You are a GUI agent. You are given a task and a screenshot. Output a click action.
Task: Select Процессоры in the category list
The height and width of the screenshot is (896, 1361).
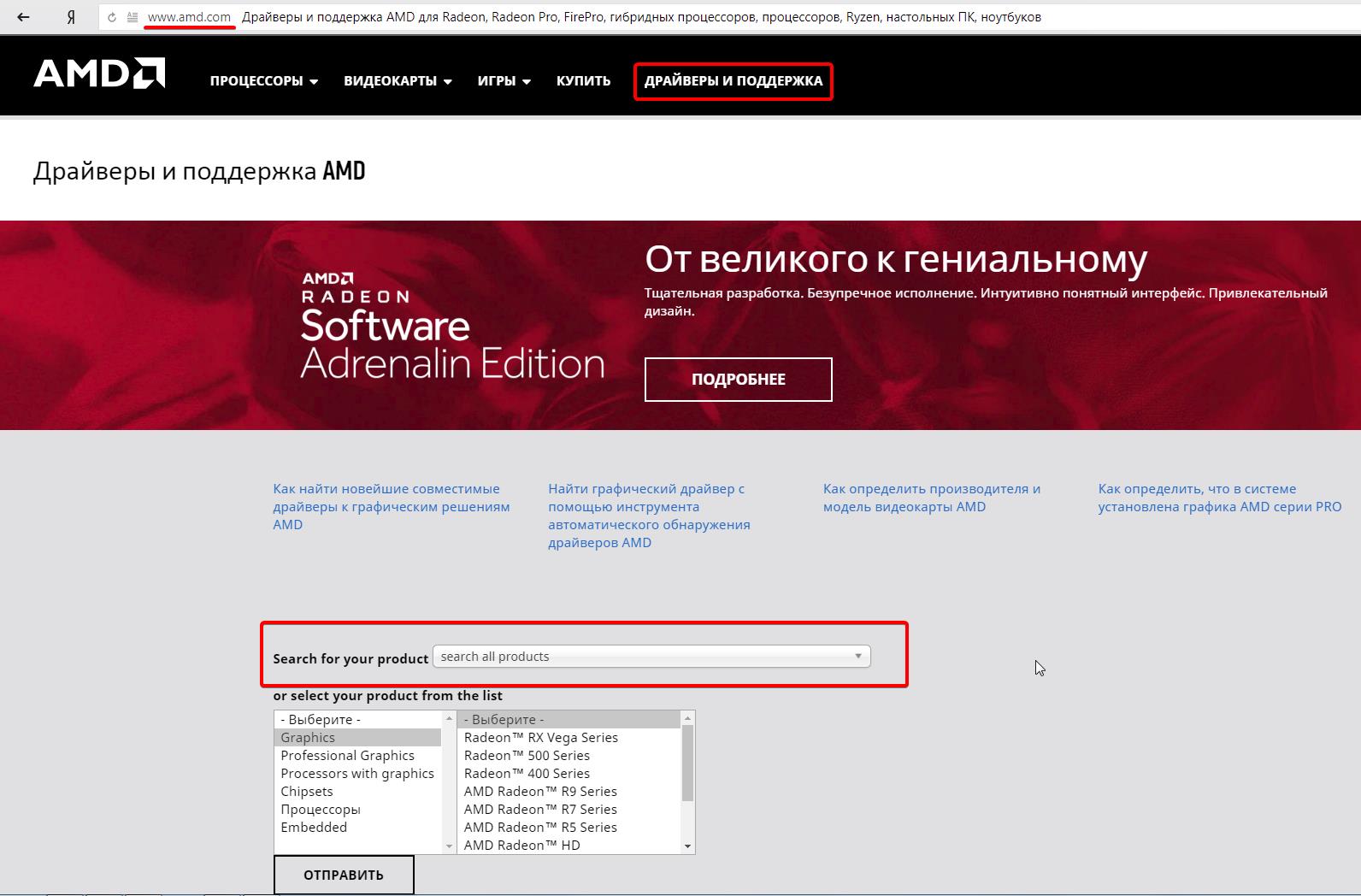[x=357, y=809]
